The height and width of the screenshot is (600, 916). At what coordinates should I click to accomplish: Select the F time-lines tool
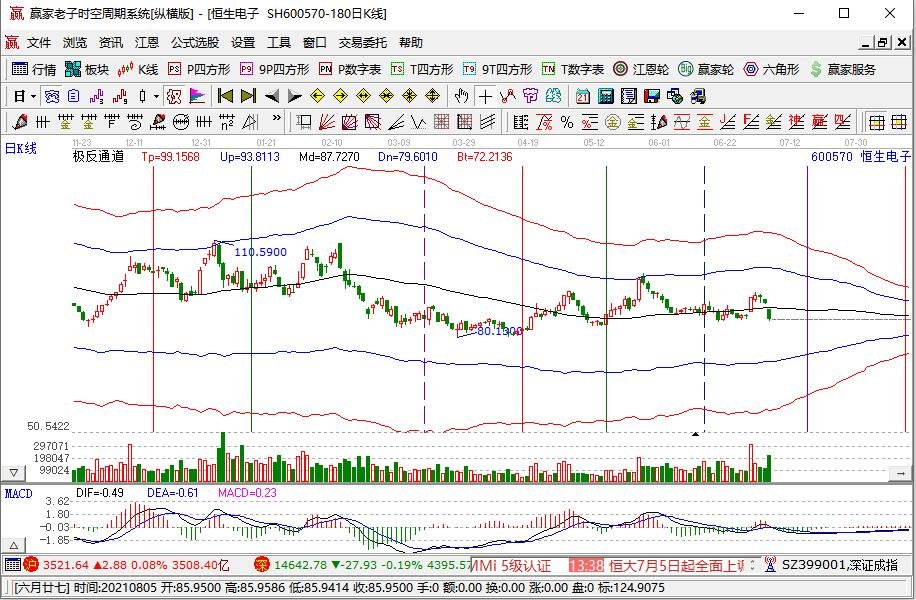pyautogui.click(x=112, y=122)
